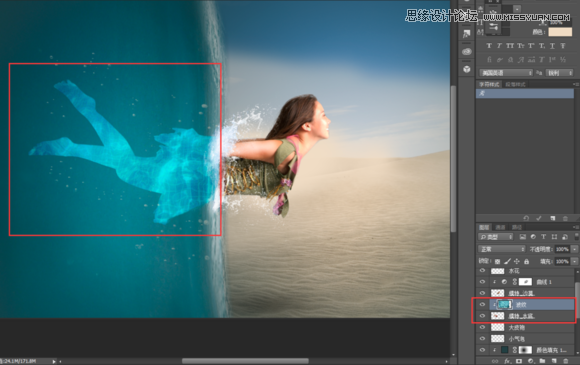Image resolution: width=580 pixels, height=365 pixels.
Task: Expand the 不透明度 opacity slider arrow
Action: pyautogui.click(x=574, y=249)
